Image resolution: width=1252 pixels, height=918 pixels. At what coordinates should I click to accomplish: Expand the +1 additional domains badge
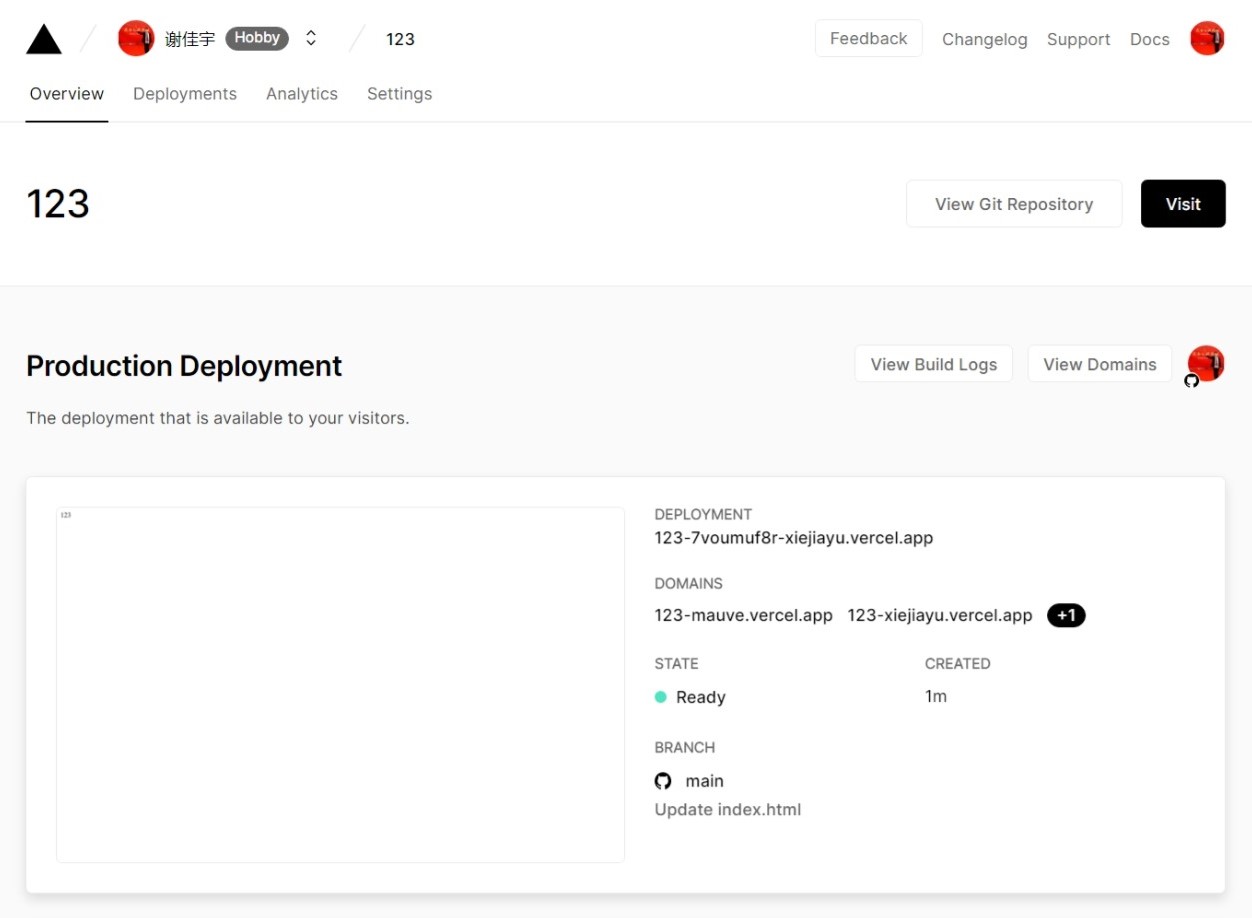click(1066, 615)
